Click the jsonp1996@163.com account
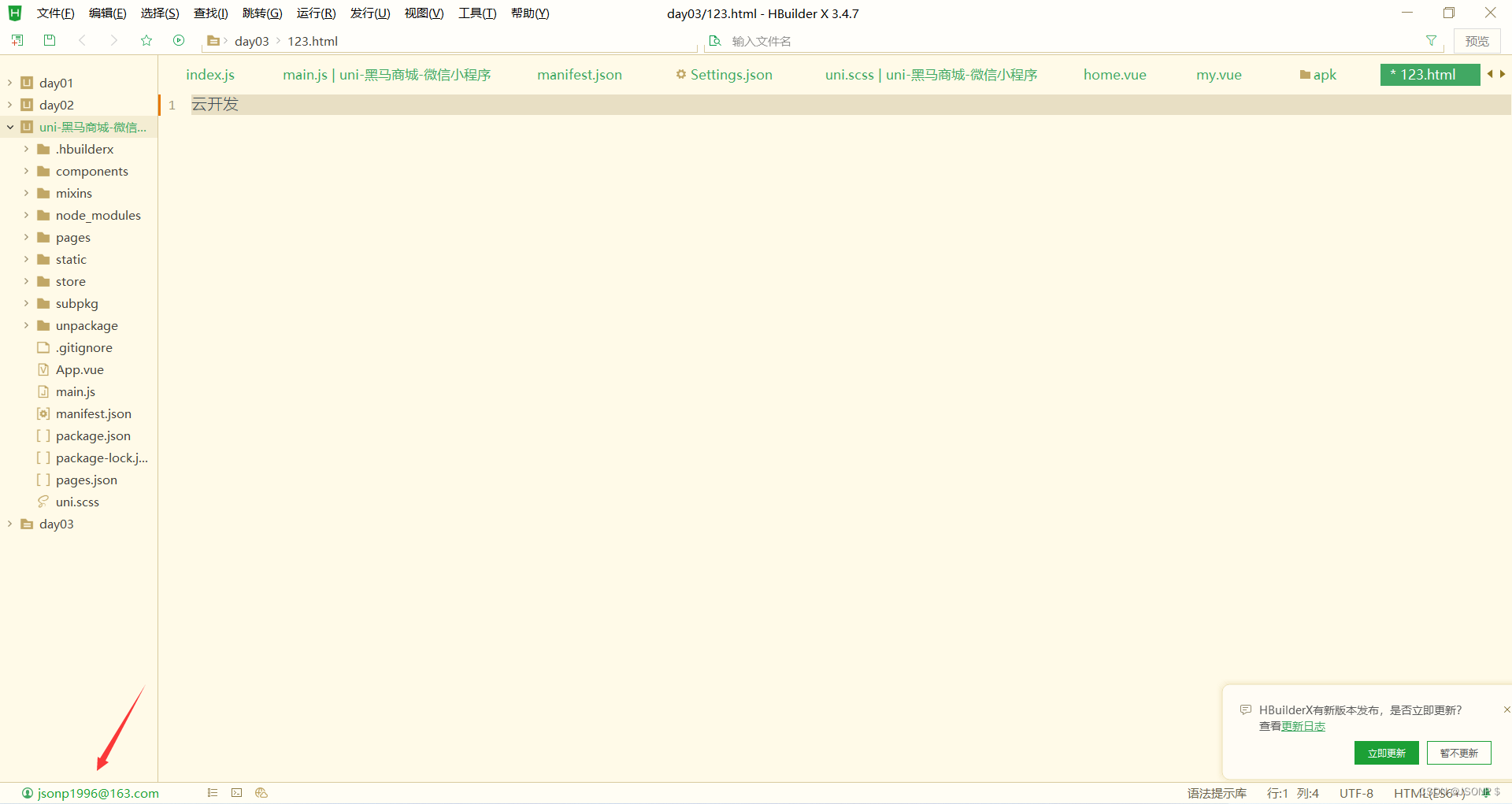The image size is (1512, 804). pos(98,793)
